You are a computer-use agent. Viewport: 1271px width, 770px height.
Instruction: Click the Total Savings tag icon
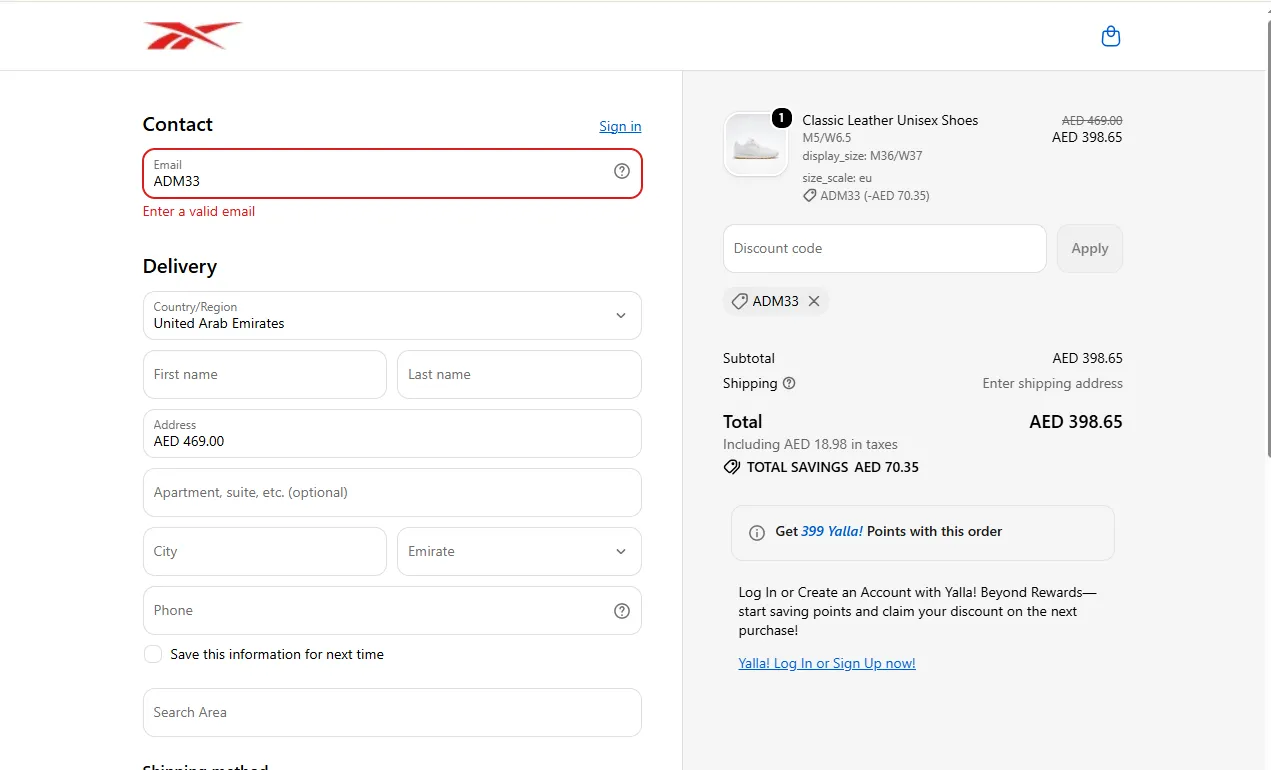pyautogui.click(x=732, y=467)
